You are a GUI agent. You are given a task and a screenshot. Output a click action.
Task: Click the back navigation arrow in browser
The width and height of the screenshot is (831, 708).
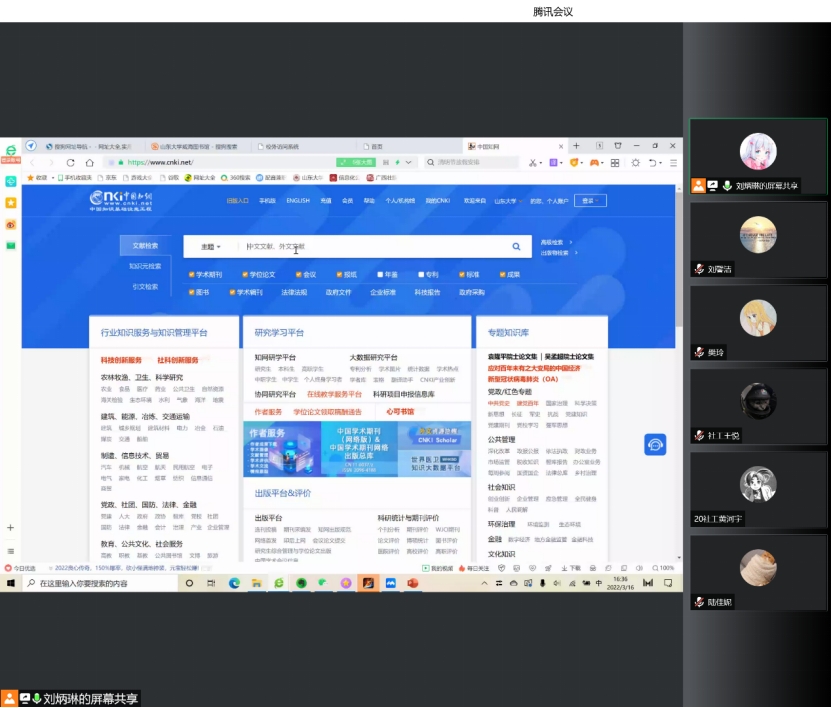[33, 162]
